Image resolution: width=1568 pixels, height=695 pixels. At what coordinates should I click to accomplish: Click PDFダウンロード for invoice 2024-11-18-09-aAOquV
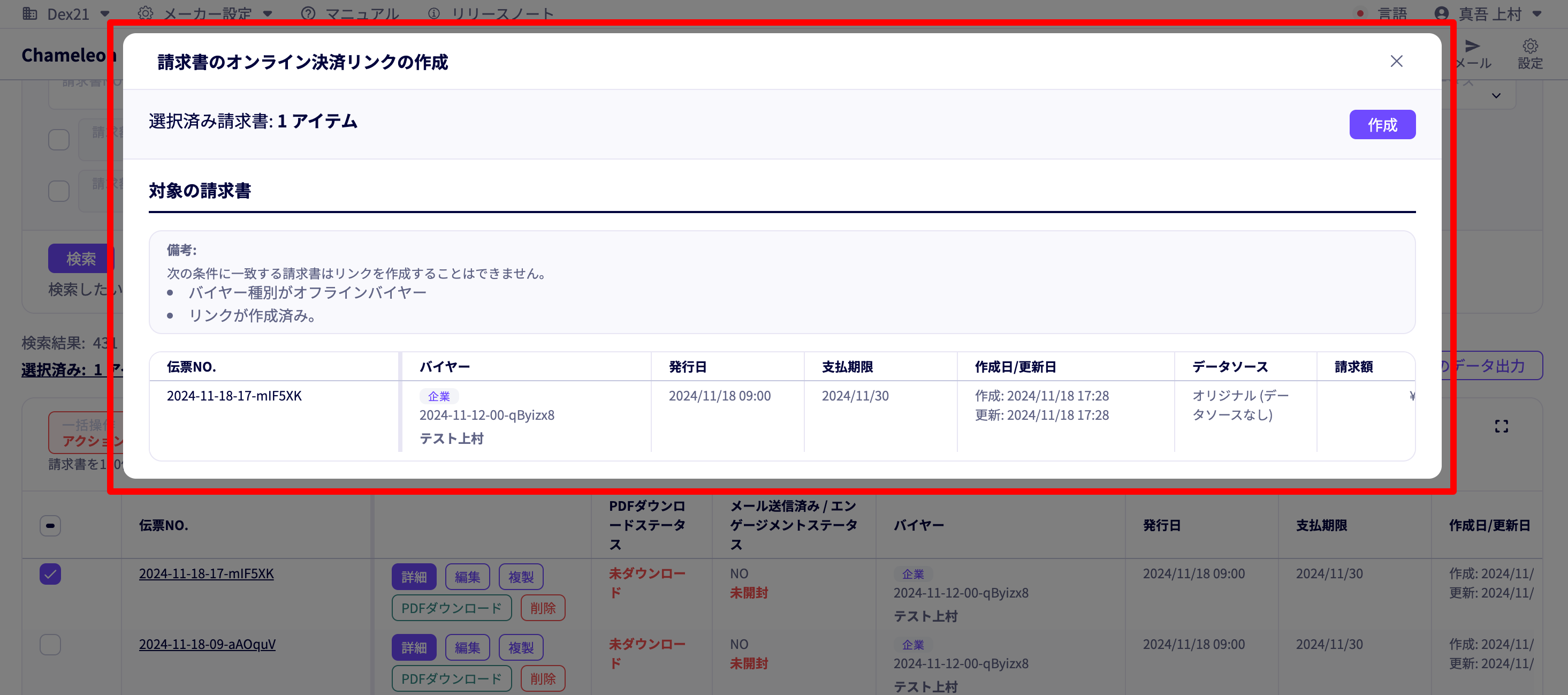pos(452,678)
